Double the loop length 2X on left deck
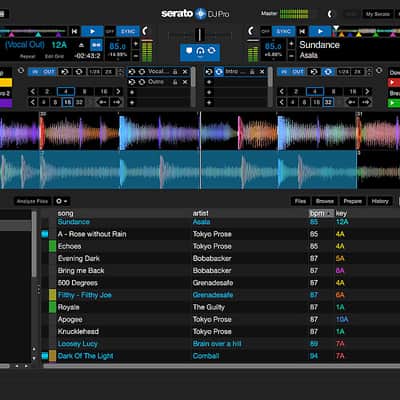Image resolution: width=400 pixels, height=400 pixels. coord(109,72)
